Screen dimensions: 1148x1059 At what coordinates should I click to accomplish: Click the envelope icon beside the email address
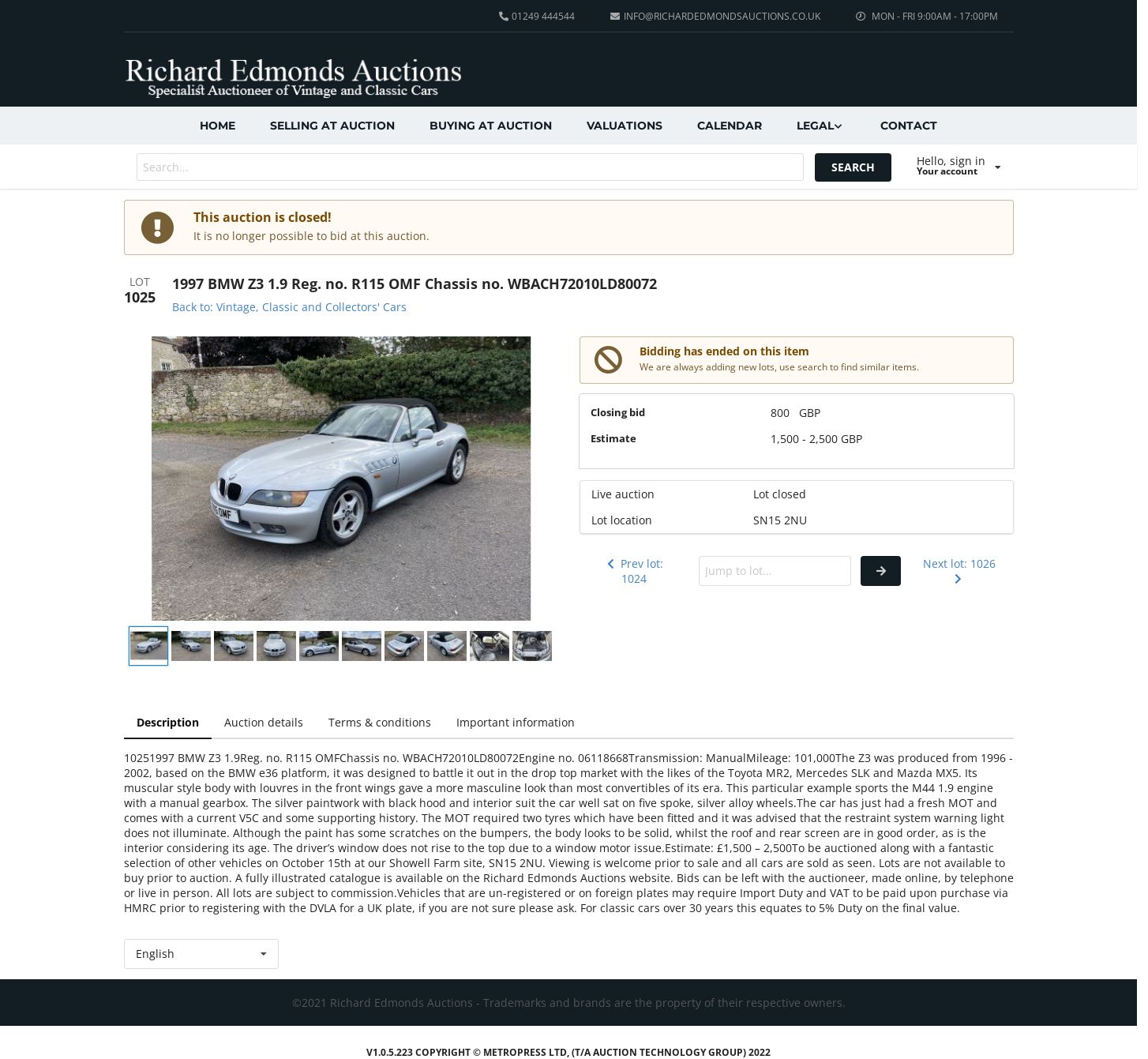click(x=615, y=17)
